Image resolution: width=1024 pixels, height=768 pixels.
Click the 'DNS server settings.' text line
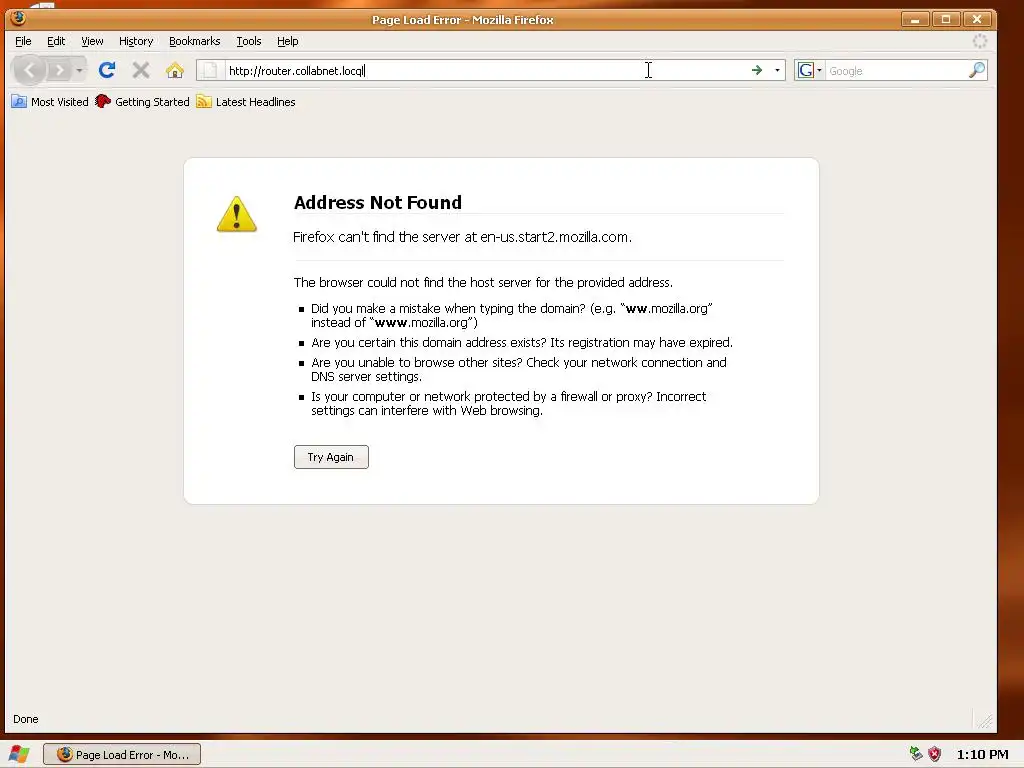(x=366, y=377)
